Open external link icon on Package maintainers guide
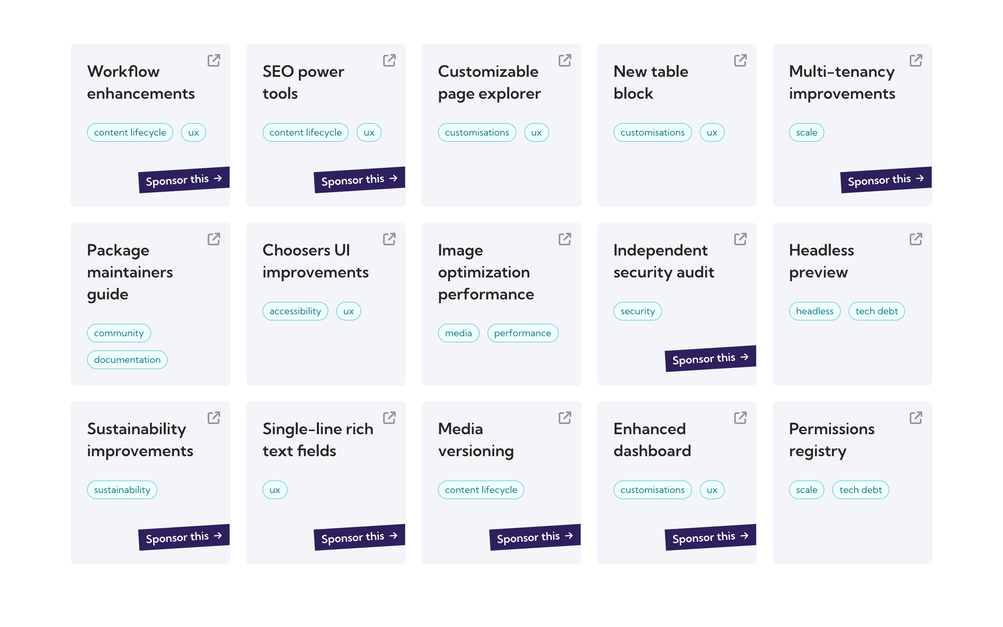Screen dimensions: 1003x627 tap(214, 239)
